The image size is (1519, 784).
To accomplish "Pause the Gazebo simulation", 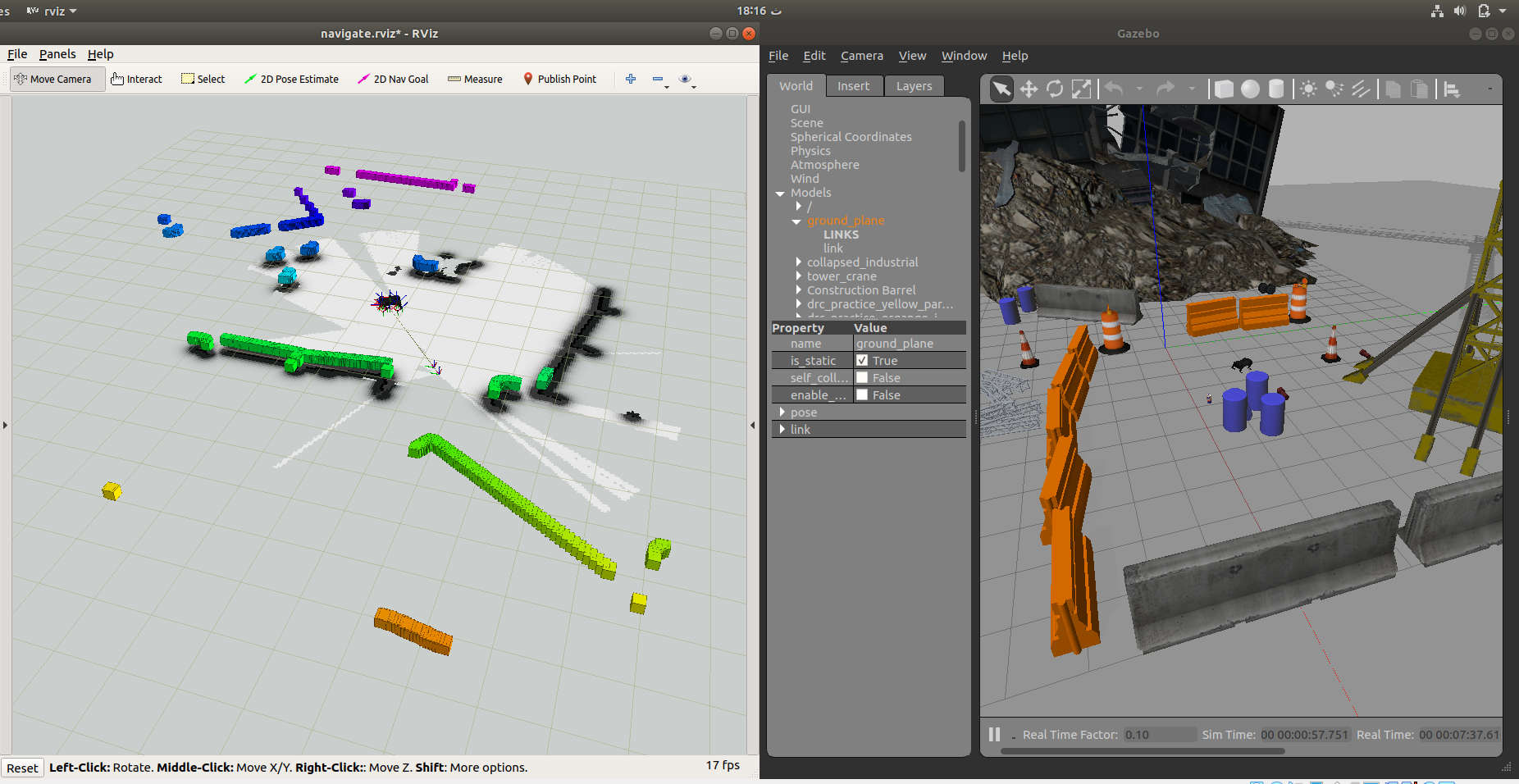I will click(994, 734).
